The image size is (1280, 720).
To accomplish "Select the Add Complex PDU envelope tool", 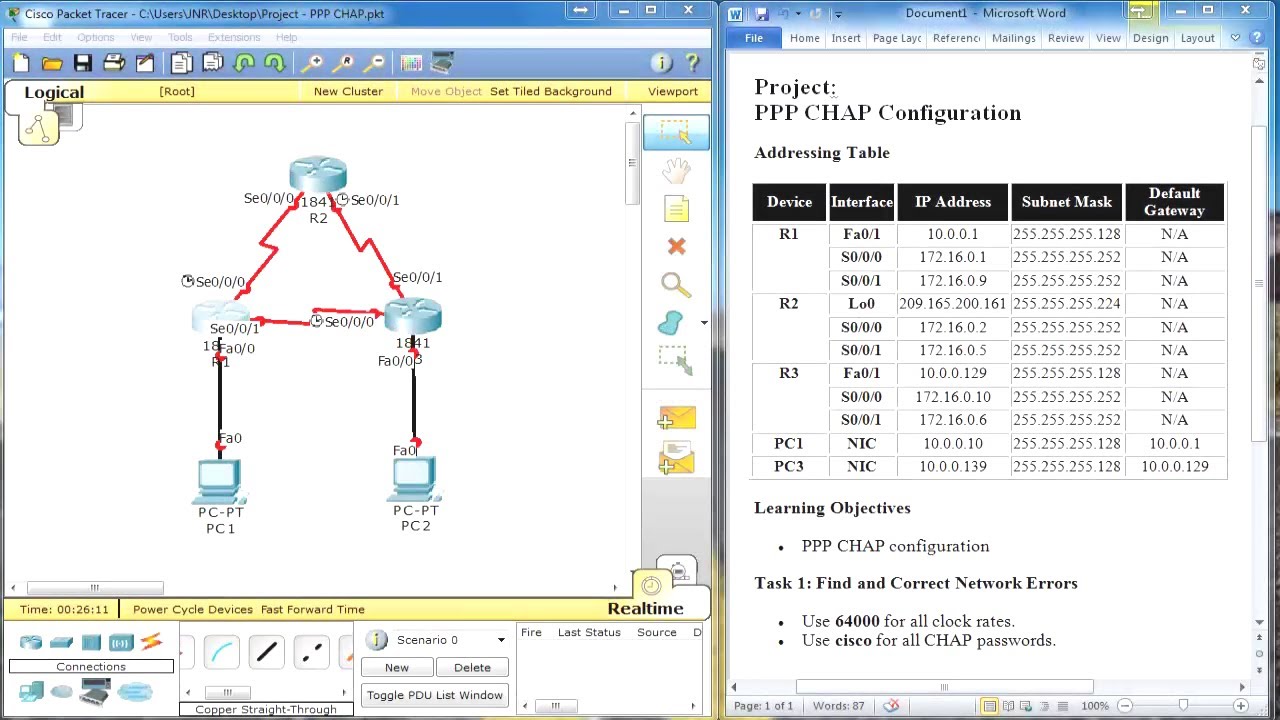I will [676, 458].
